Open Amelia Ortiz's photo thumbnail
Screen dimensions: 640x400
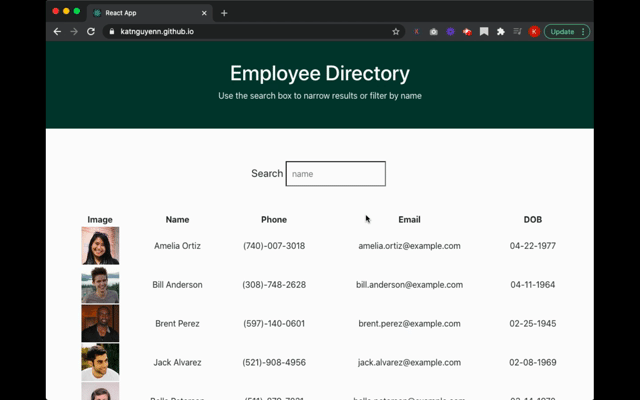pyautogui.click(x=100, y=246)
